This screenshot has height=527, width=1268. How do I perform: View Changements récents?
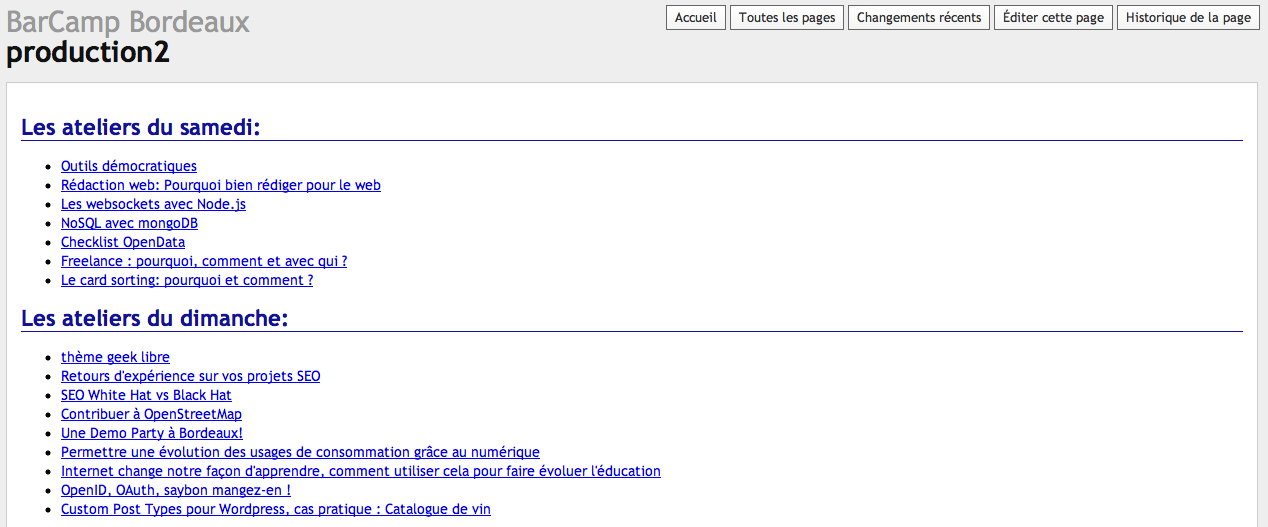[919, 18]
